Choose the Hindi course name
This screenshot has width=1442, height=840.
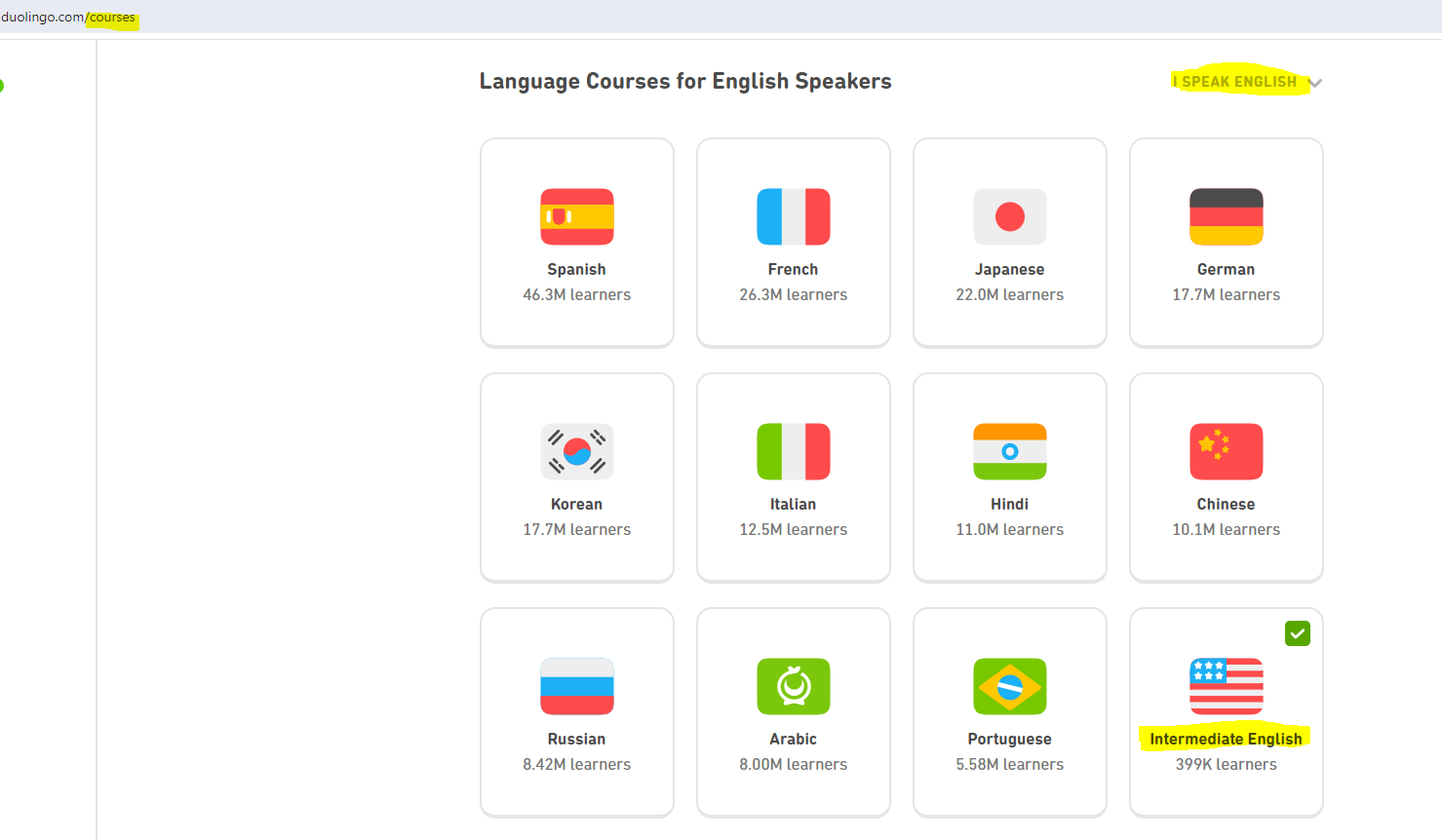tap(1010, 504)
